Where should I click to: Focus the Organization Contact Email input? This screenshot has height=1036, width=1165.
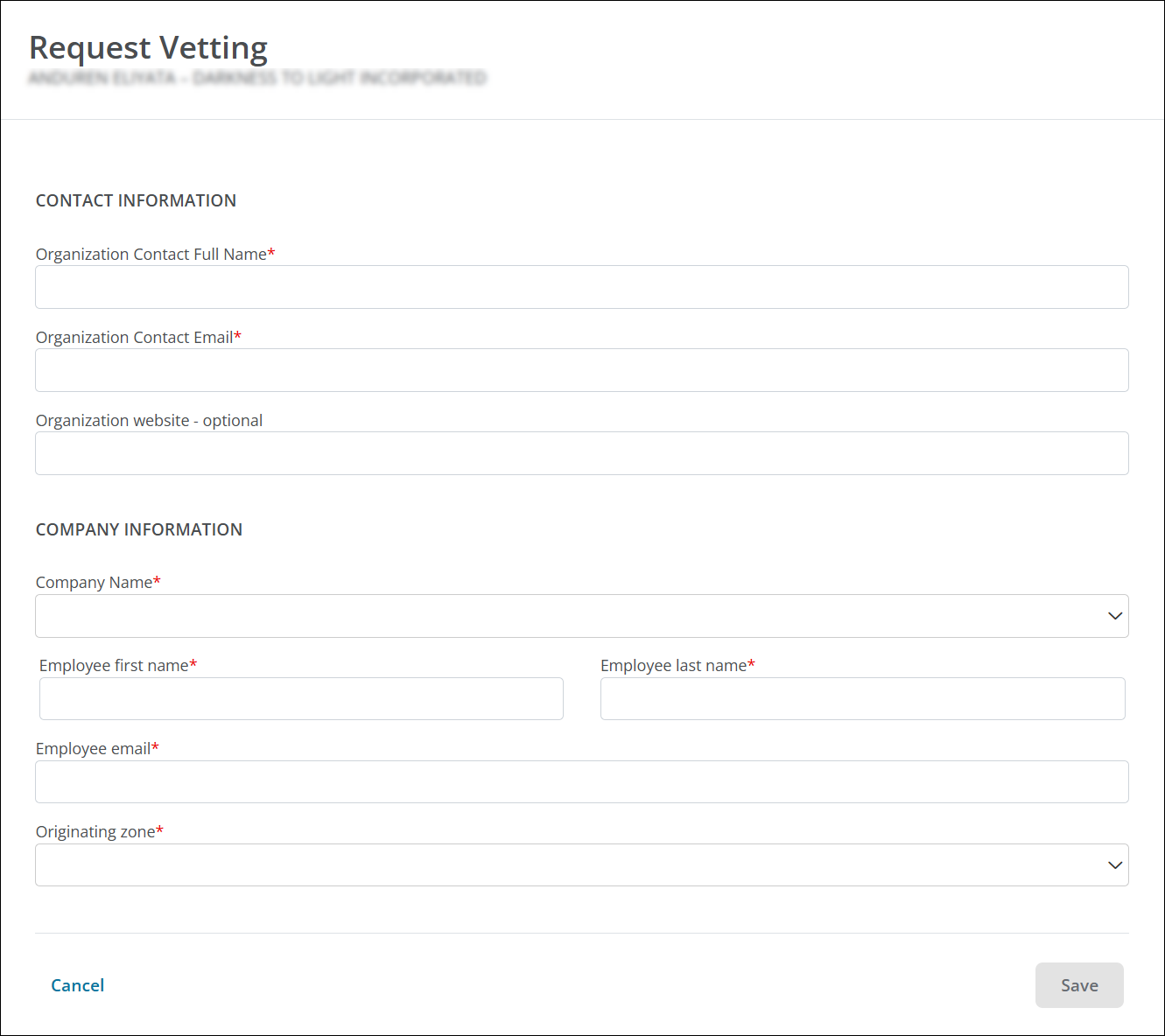(x=581, y=370)
